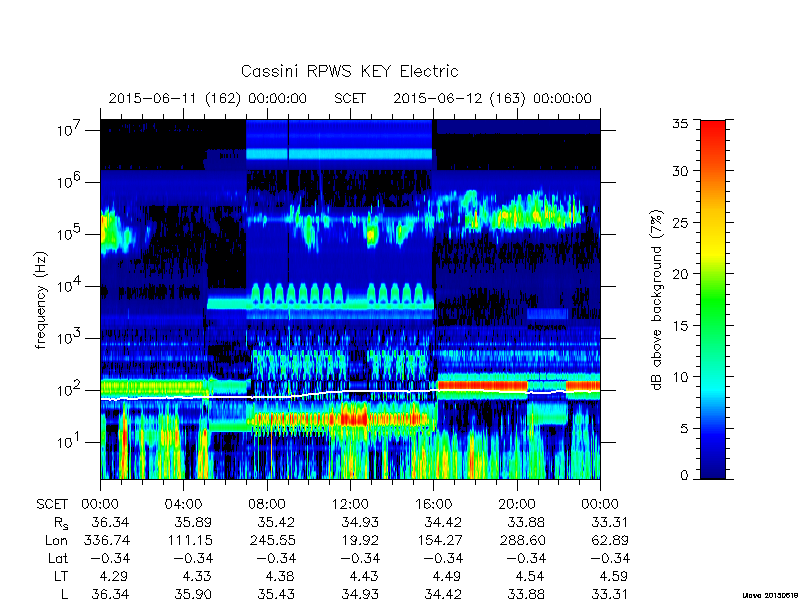The width and height of the screenshot is (800, 600).
Task: Click the '20' color bar tick label
Action: [680, 274]
